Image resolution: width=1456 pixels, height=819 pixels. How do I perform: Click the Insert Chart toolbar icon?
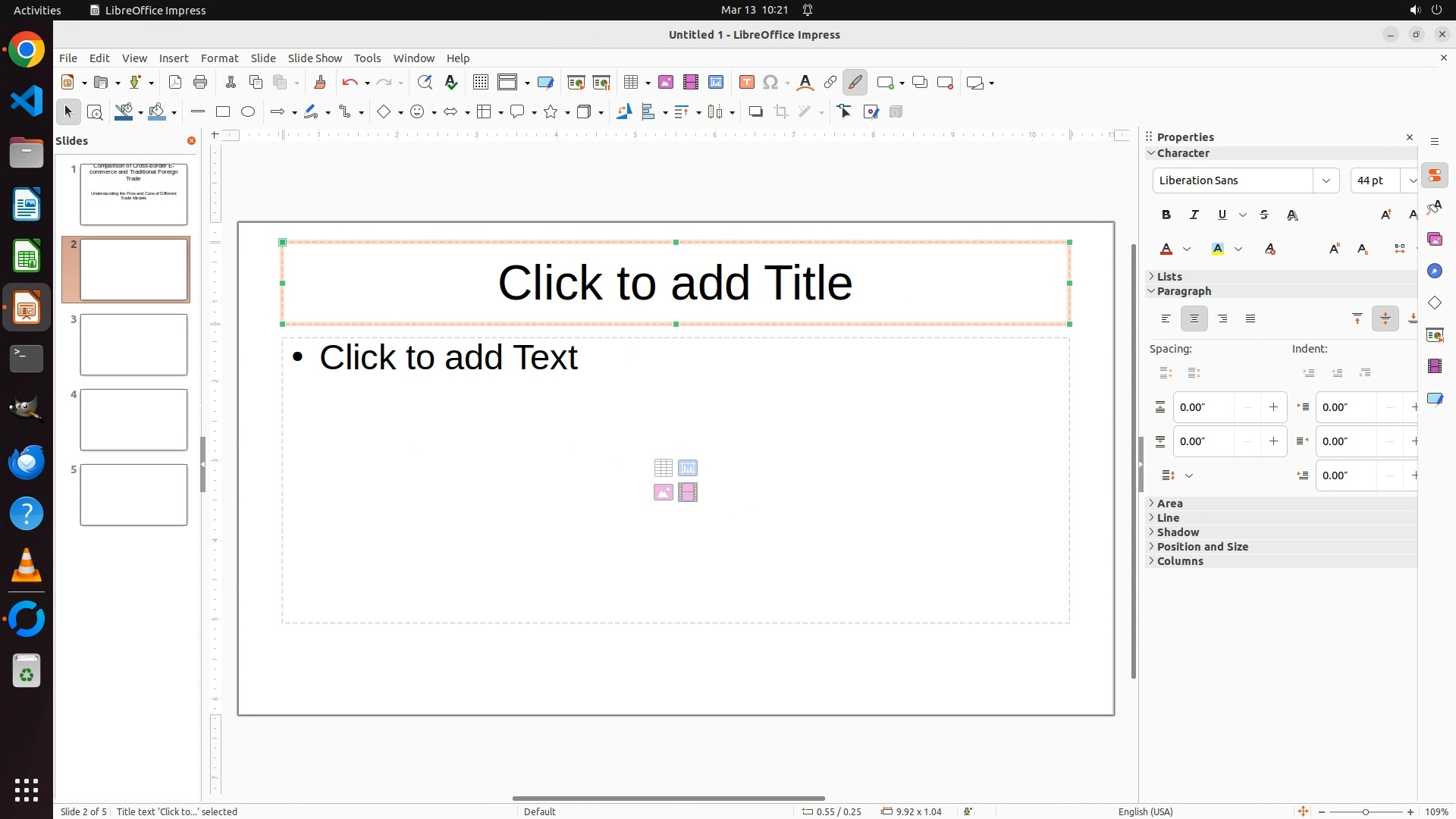(x=716, y=83)
